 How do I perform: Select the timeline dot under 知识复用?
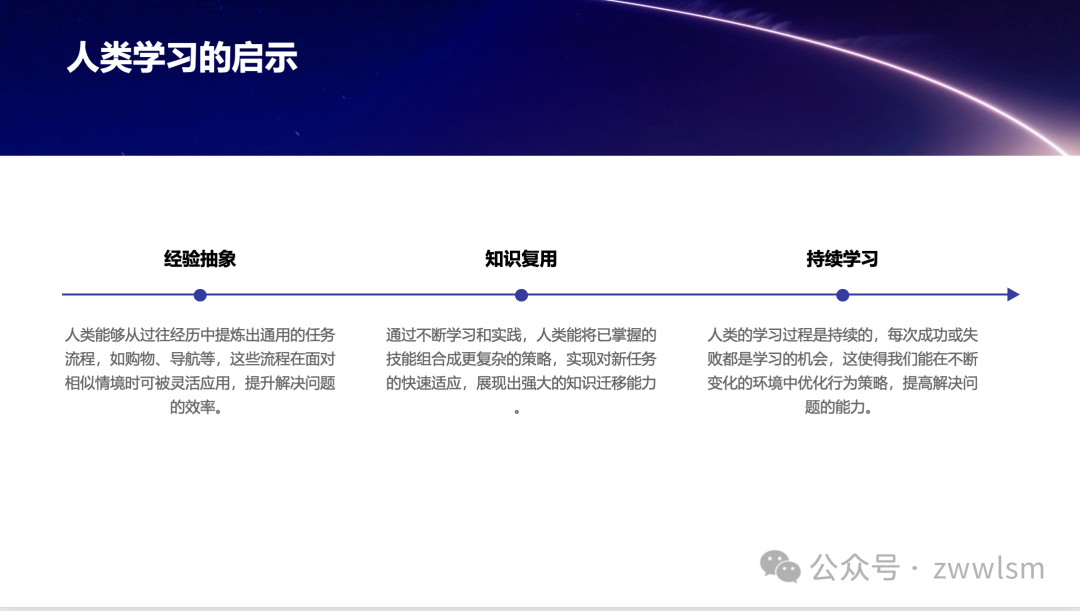520,295
